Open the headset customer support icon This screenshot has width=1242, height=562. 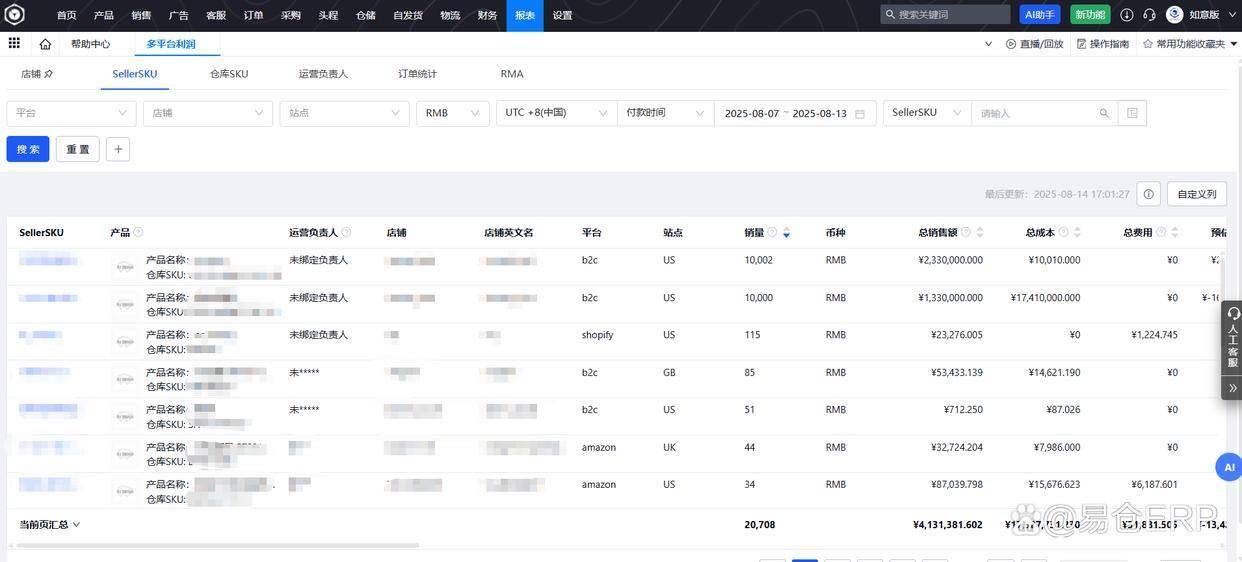click(x=1149, y=15)
